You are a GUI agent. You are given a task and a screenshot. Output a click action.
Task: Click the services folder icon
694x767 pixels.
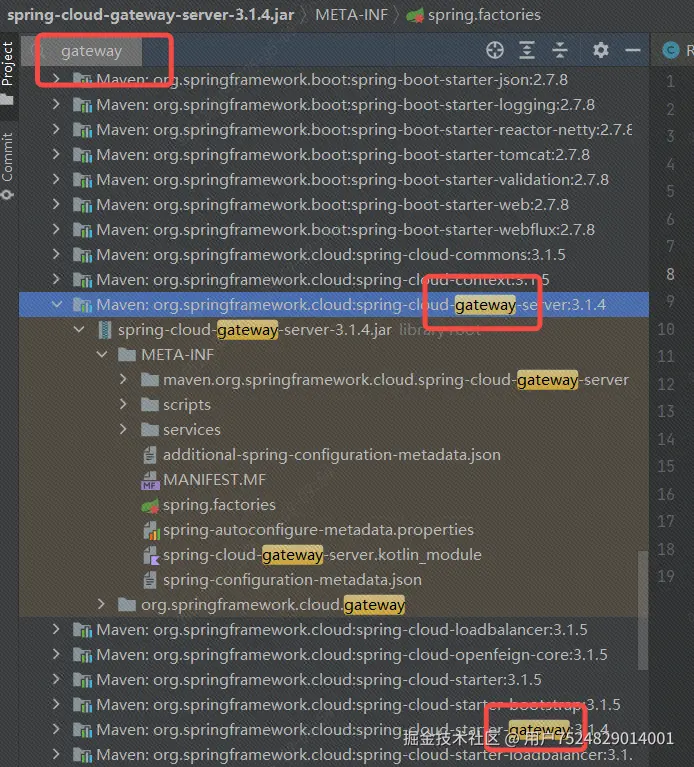150,429
